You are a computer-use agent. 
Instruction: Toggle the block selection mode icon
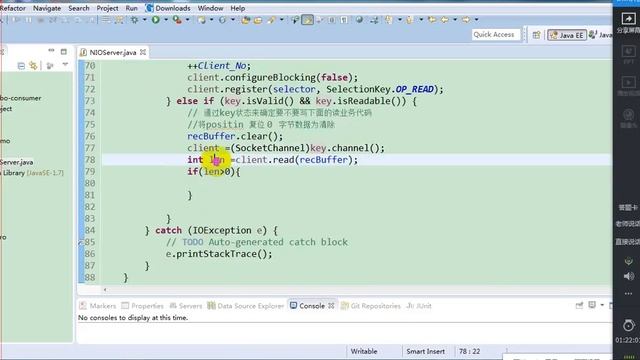coord(331,20)
